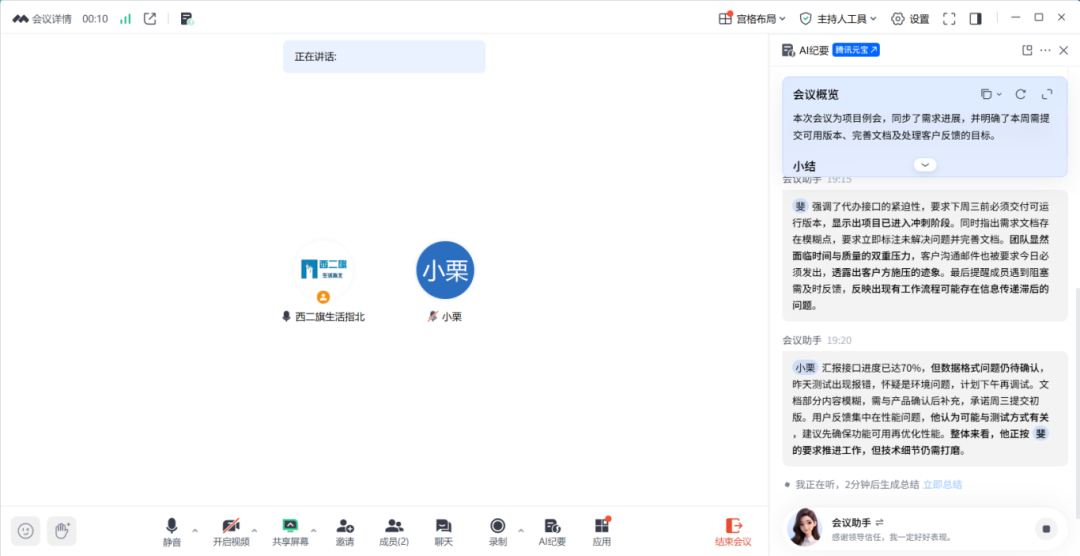This screenshot has height=556, width=1080.
Task: Switch the 会议助手 assistant
Action: [x=880, y=522]
